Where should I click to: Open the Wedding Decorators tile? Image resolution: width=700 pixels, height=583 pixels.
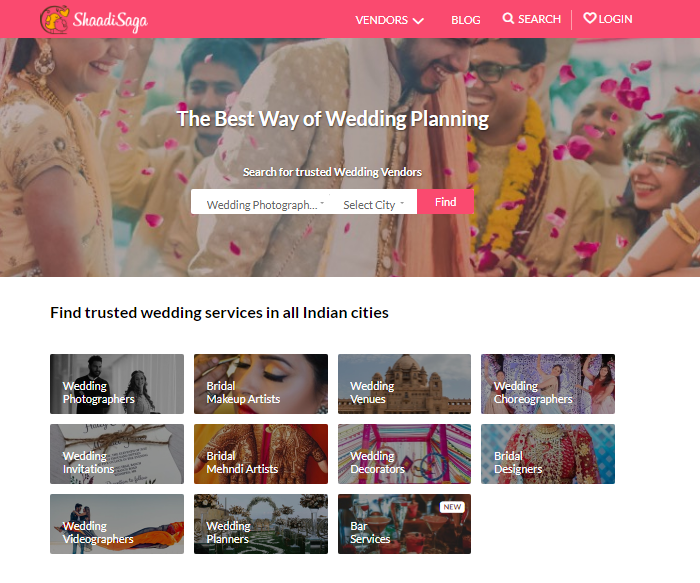[x=404, y=454]
